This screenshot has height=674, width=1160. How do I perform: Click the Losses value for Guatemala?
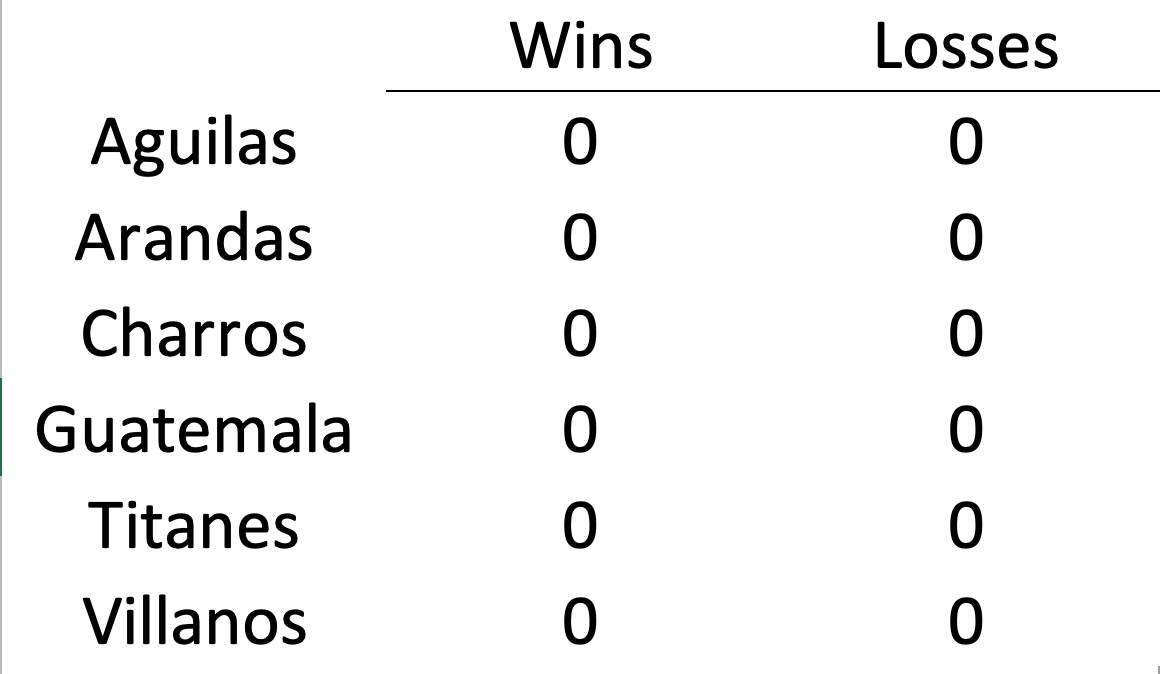pyautogui.click(x=966, y=430)
